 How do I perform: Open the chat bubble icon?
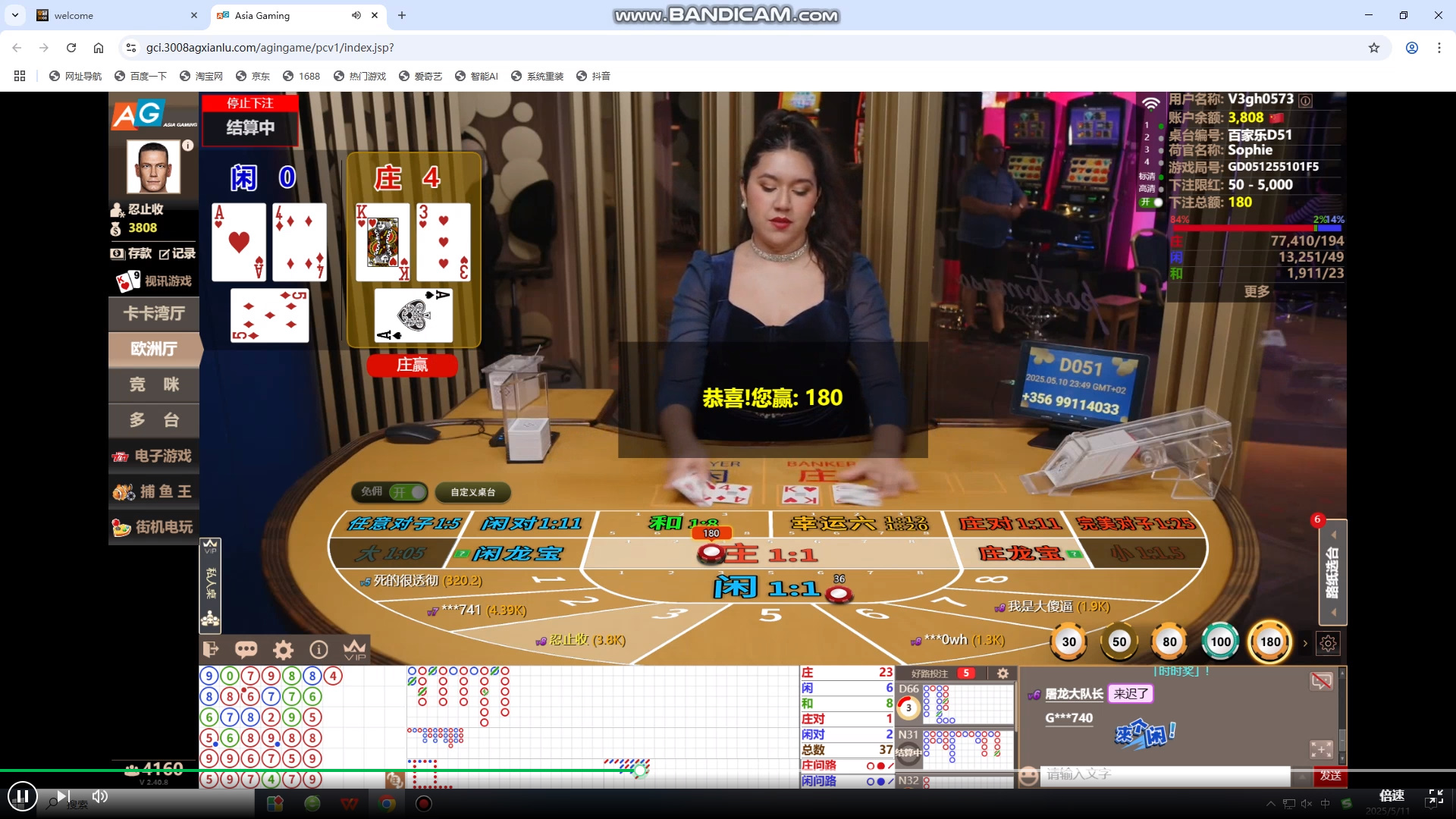246,649
